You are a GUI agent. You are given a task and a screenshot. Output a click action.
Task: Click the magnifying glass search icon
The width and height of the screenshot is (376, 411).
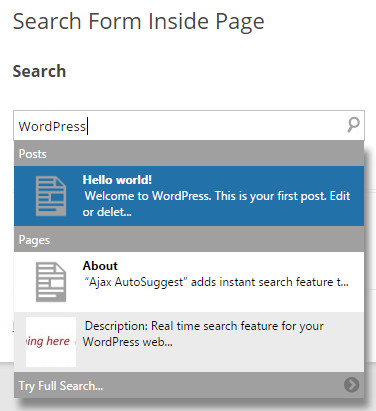[353, 125]
